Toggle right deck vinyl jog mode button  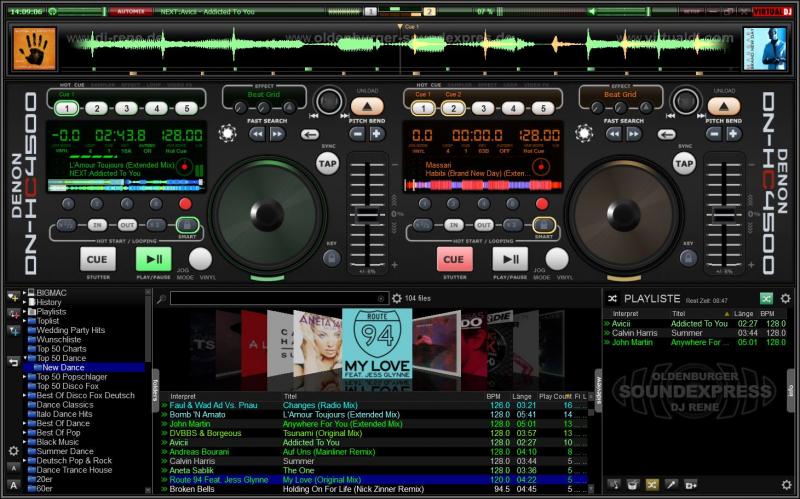tap(557, 259)
